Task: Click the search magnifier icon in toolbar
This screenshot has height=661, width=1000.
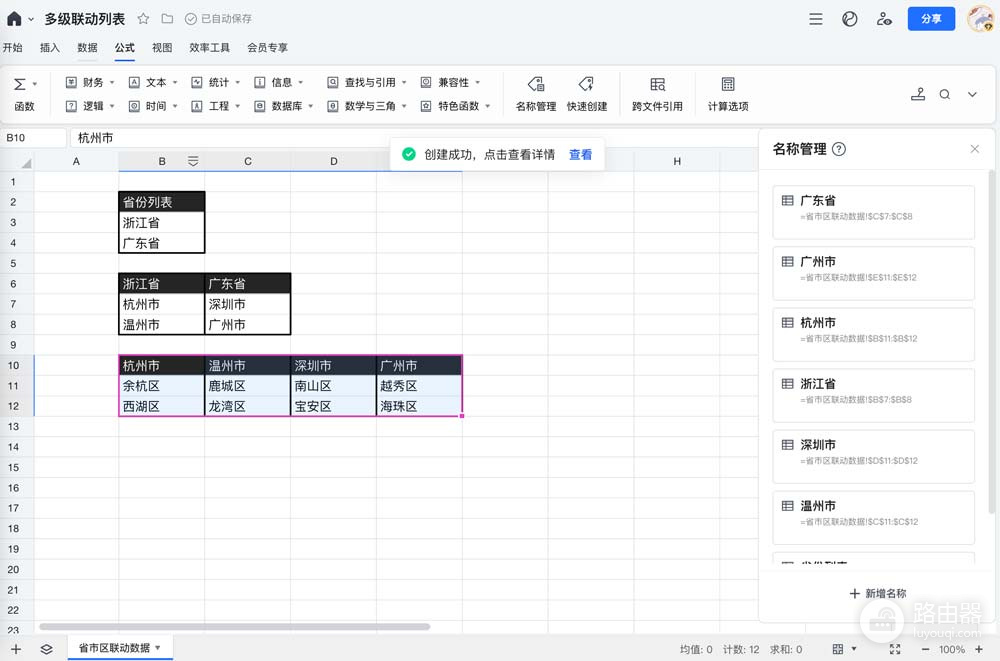Action: tap(945, 94)
